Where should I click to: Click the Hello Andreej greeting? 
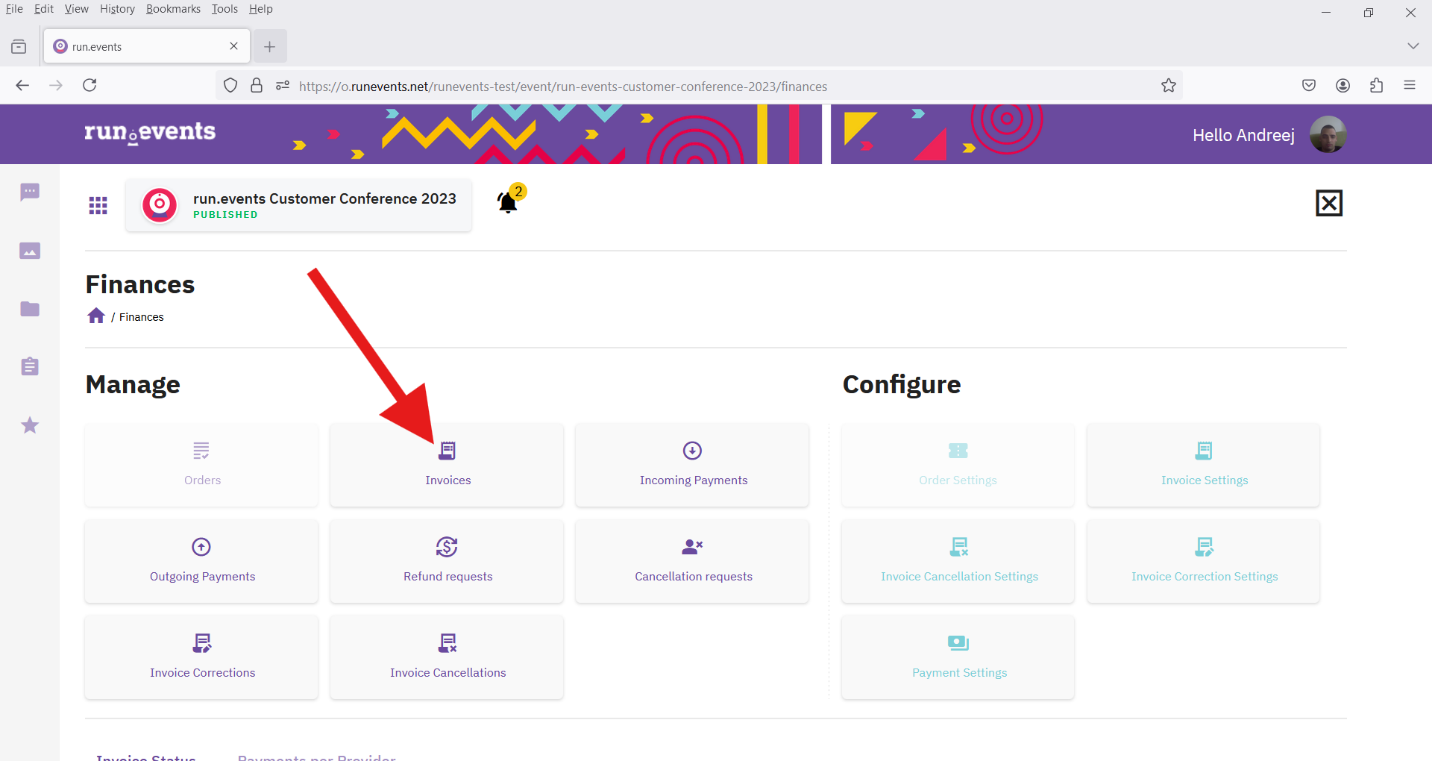(x=1244, y=135)
